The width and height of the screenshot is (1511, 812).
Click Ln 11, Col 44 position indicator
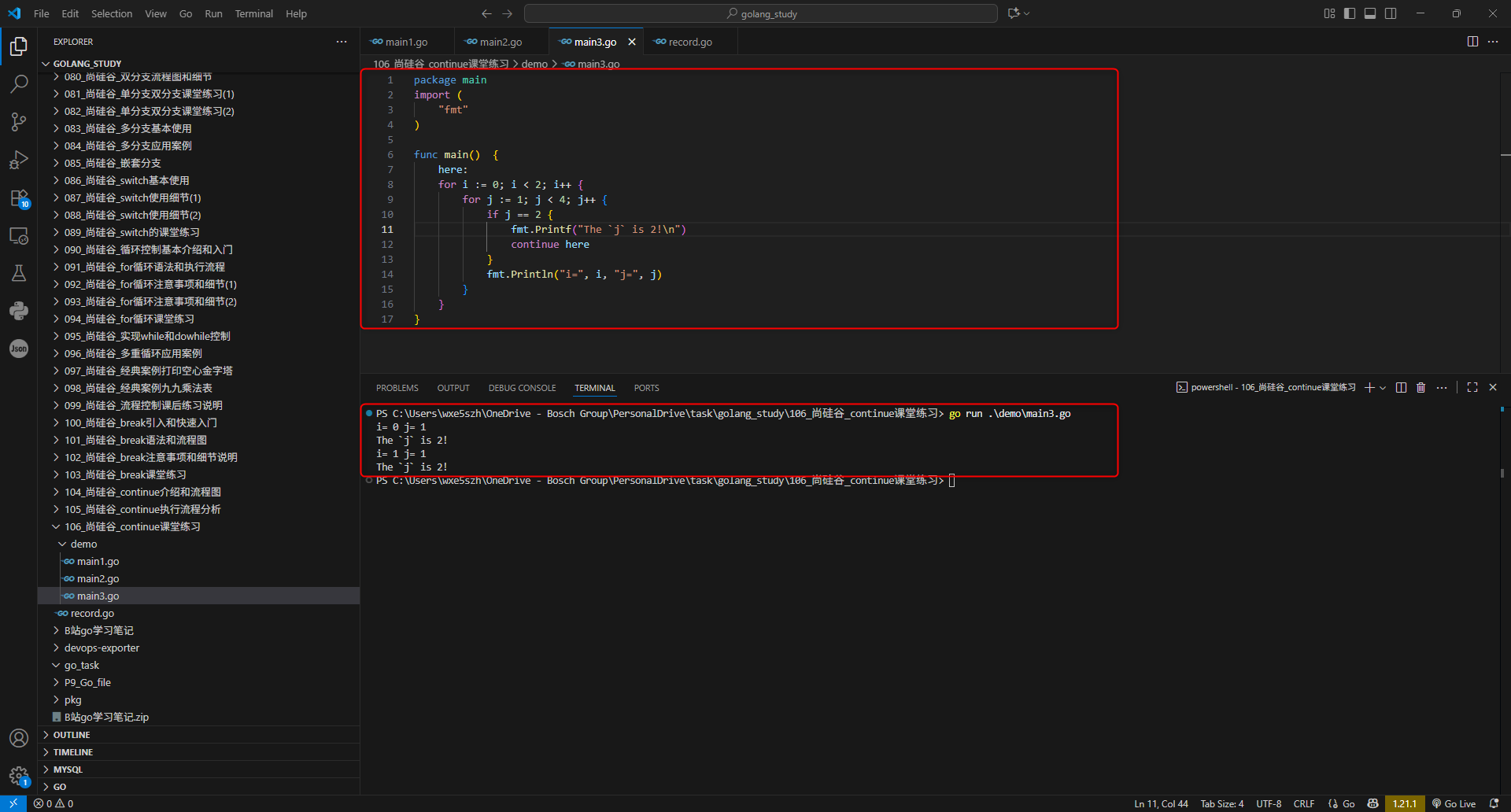[x=1161, y=803]
